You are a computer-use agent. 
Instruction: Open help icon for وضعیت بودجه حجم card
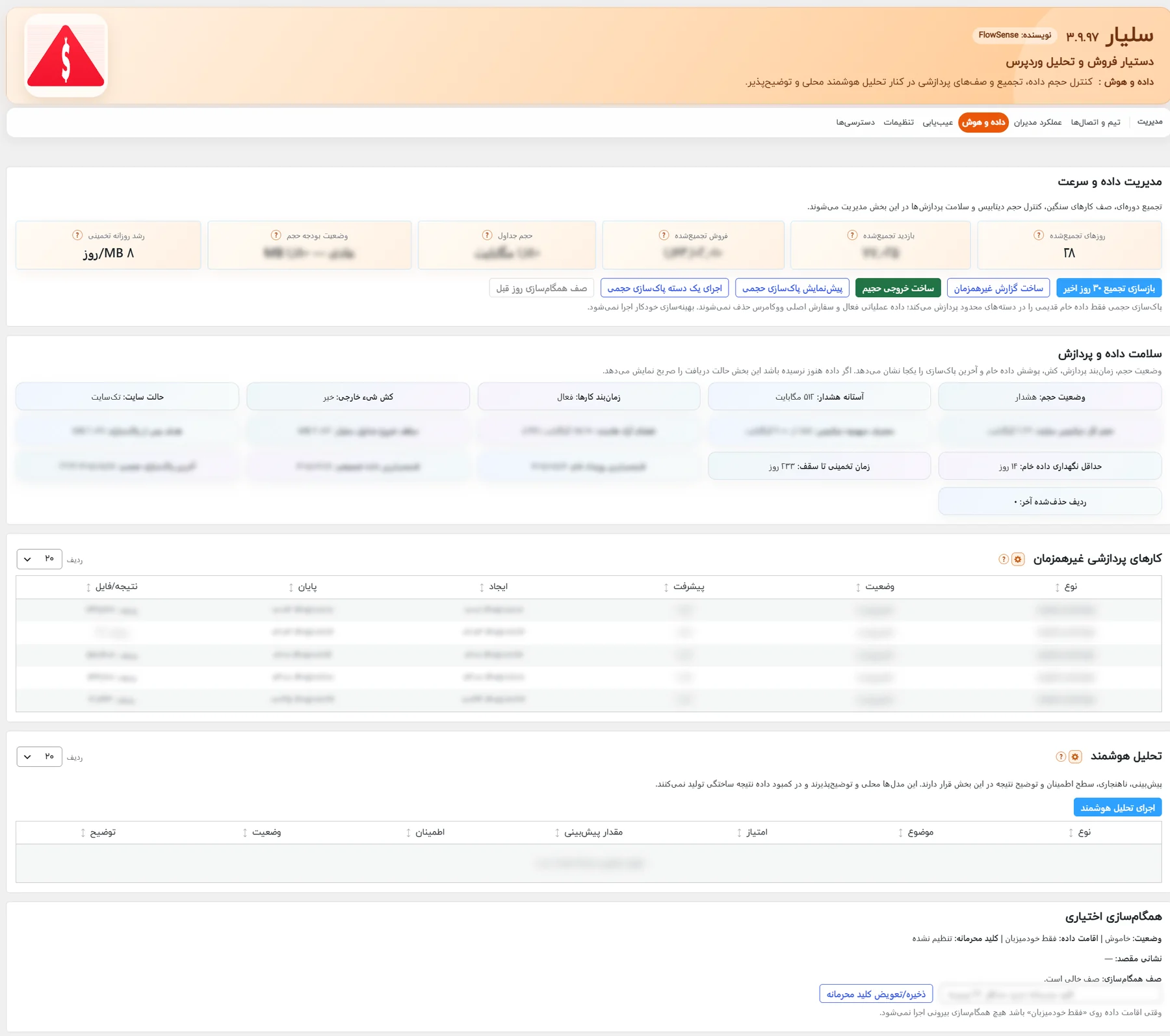276,235
